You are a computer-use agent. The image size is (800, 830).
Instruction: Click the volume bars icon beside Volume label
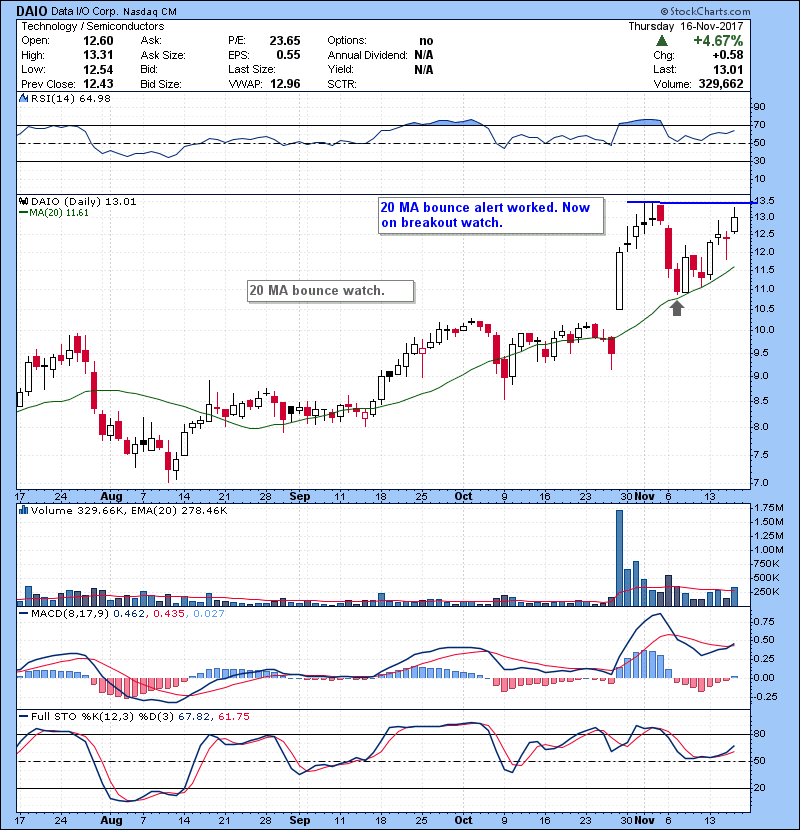pos(23,510)
